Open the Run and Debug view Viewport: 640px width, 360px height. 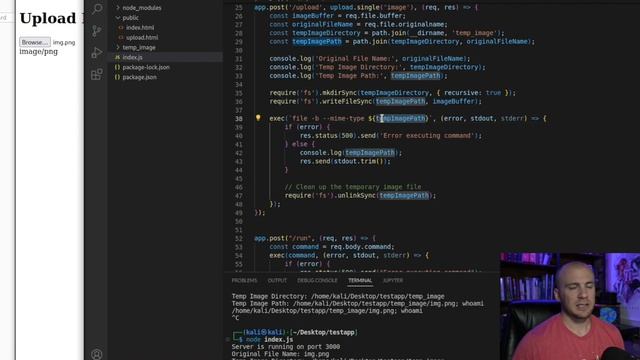tap(97, 53)
